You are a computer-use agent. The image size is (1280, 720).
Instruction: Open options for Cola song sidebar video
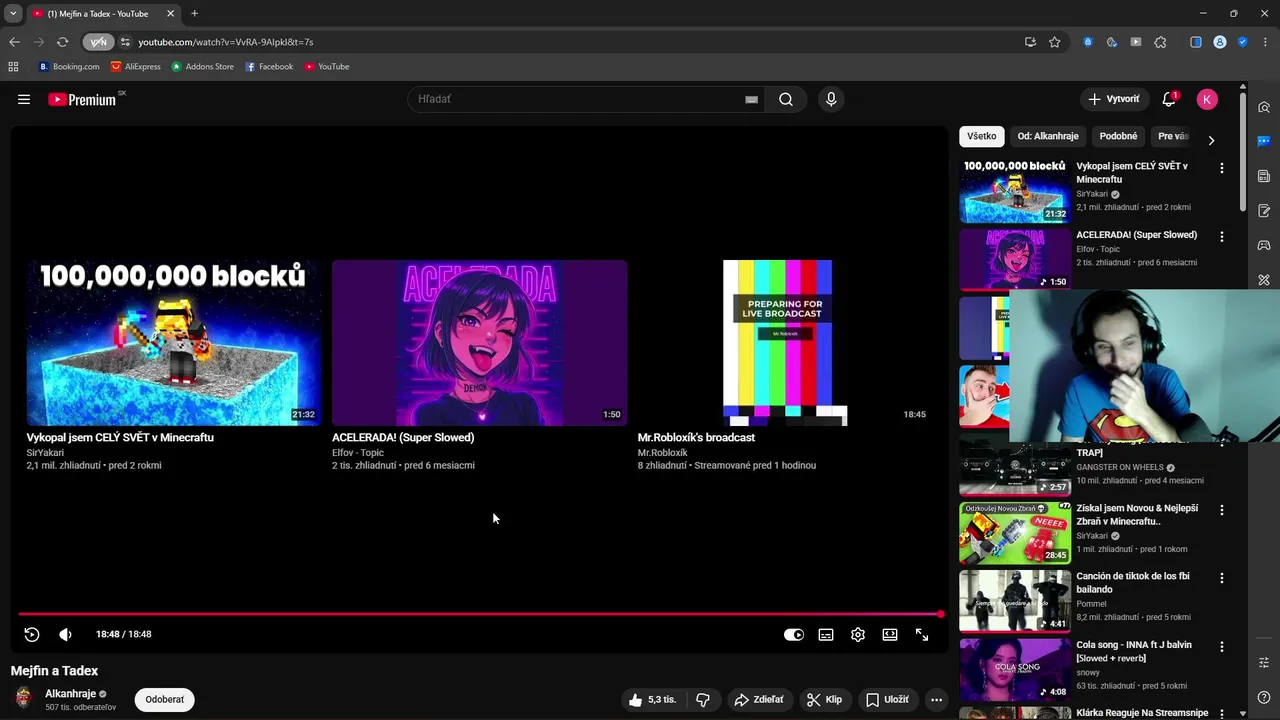(1221, 647)
